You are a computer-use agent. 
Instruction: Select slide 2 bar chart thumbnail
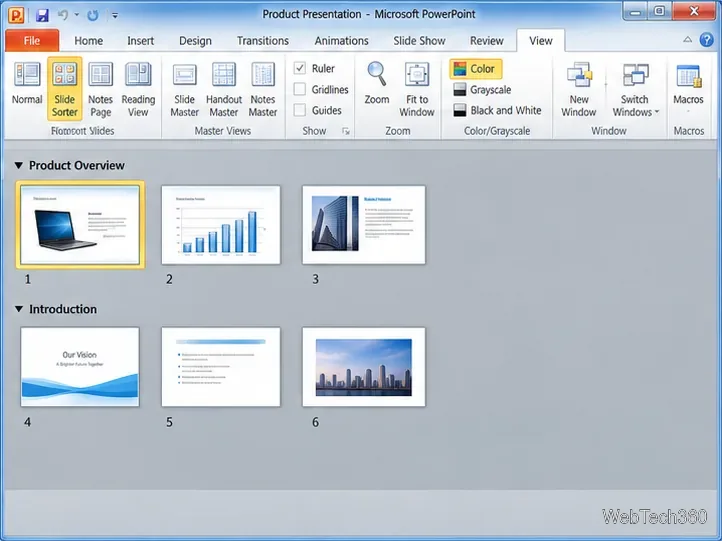click(221, 225)
